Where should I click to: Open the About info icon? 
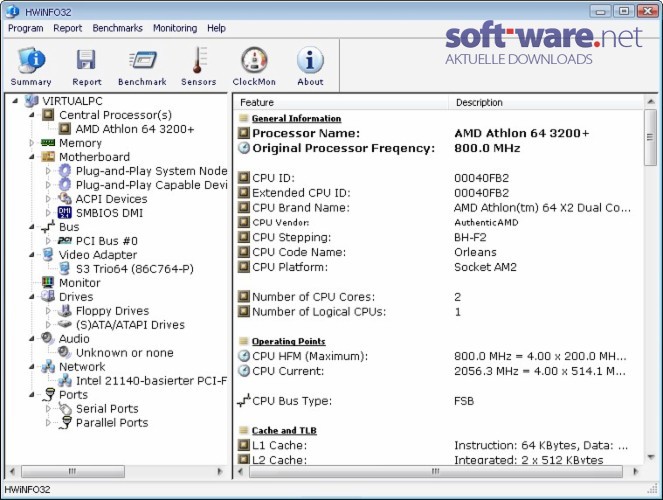pos(310,60)
